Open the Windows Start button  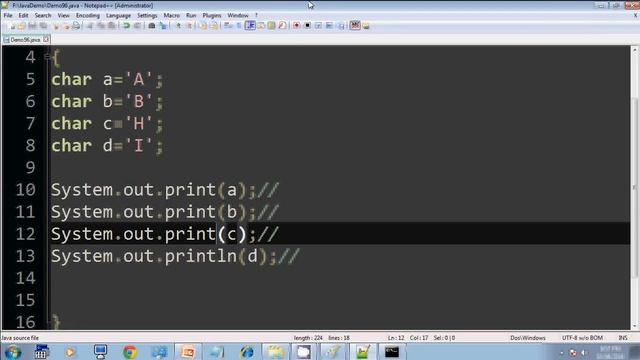click(x=13, y=352)
